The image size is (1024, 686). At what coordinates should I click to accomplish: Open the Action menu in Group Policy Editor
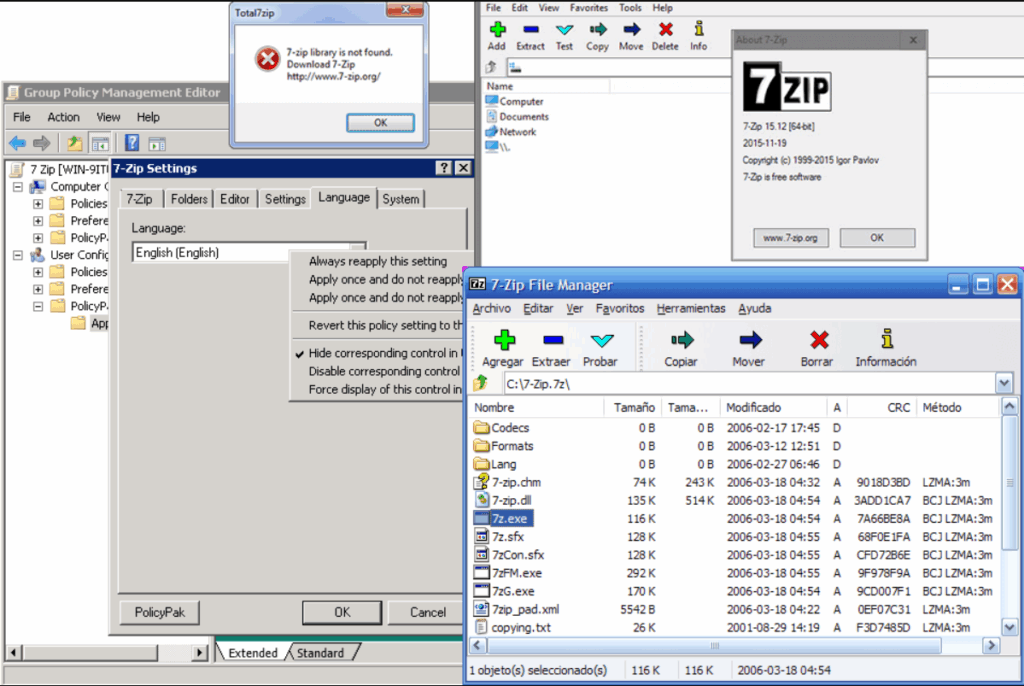63,117
